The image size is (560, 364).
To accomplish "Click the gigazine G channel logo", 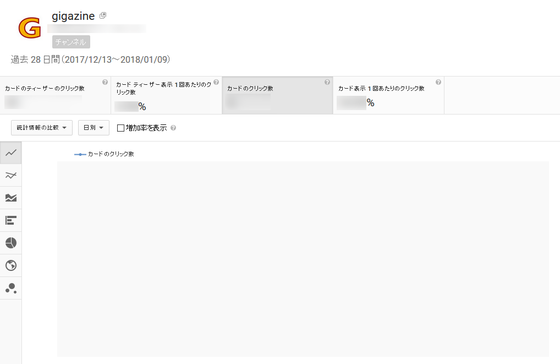I will point(30,28).
